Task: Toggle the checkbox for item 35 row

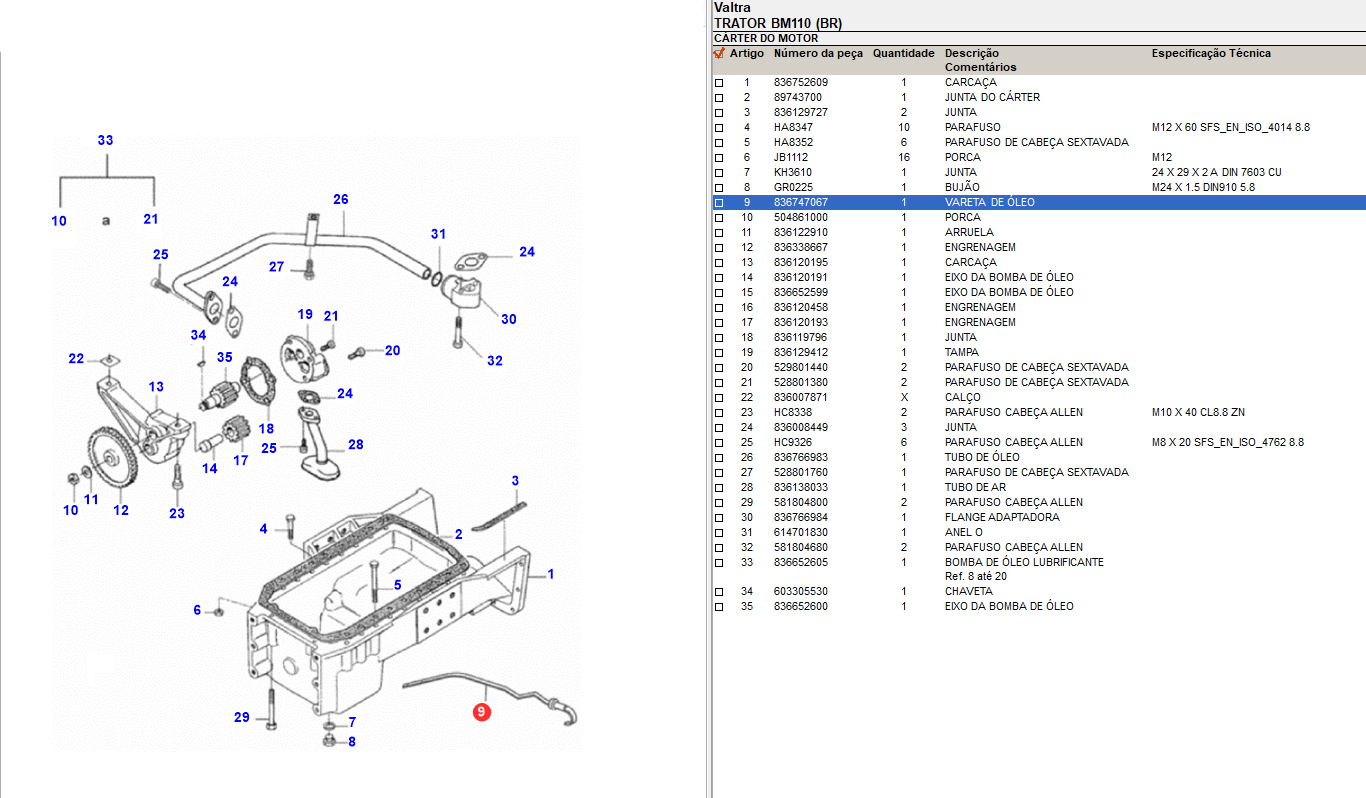Action: 718,607
